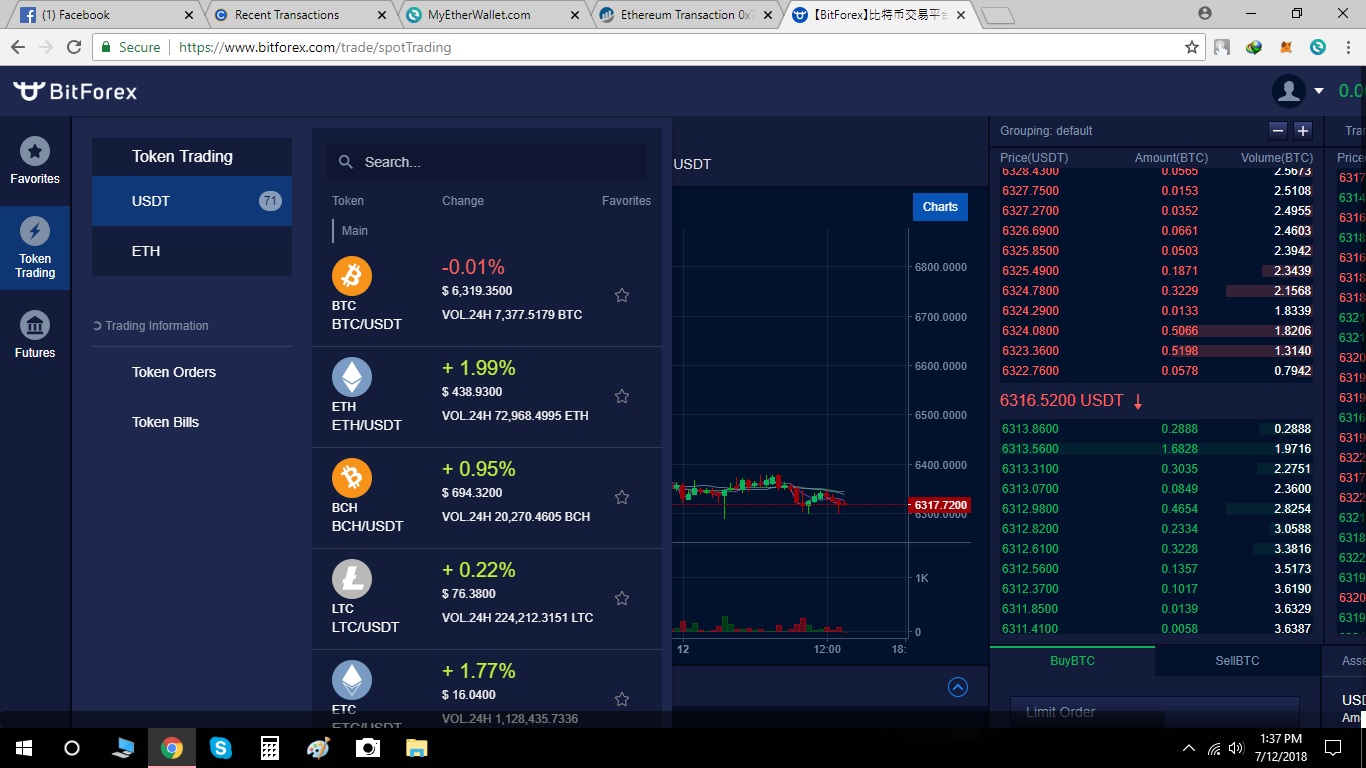Reload the BitForex page
This screenshot has height=768, width=1366.
pyautogui.click(x=73, y=47)
